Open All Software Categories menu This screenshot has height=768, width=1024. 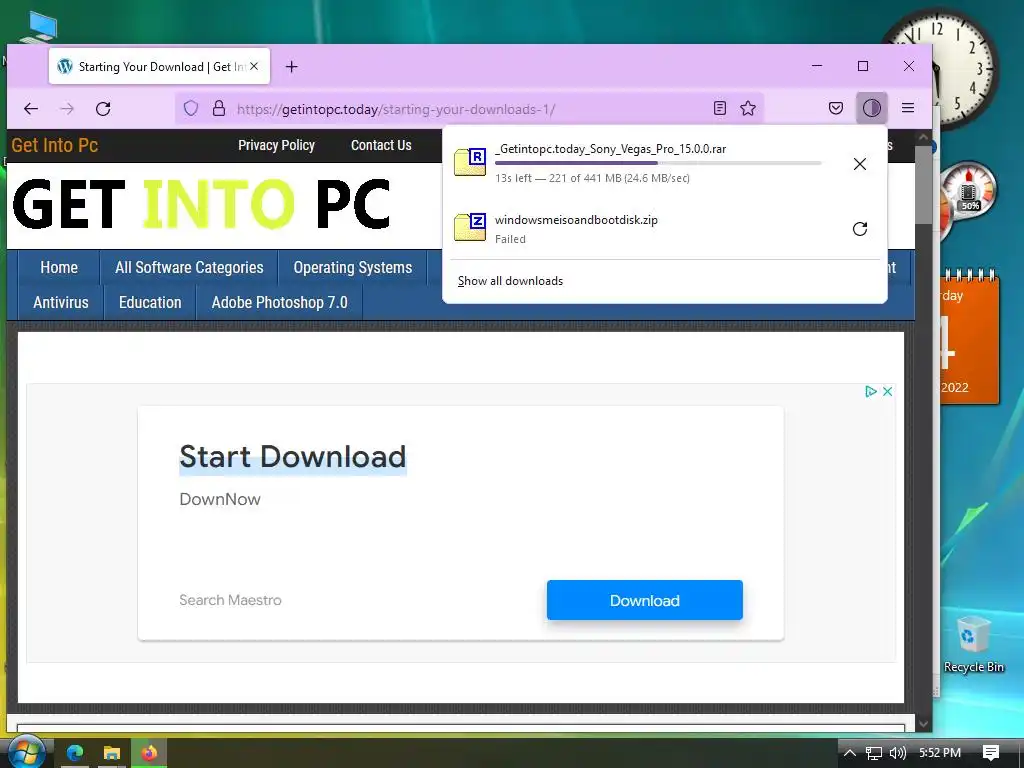point(189,268)
